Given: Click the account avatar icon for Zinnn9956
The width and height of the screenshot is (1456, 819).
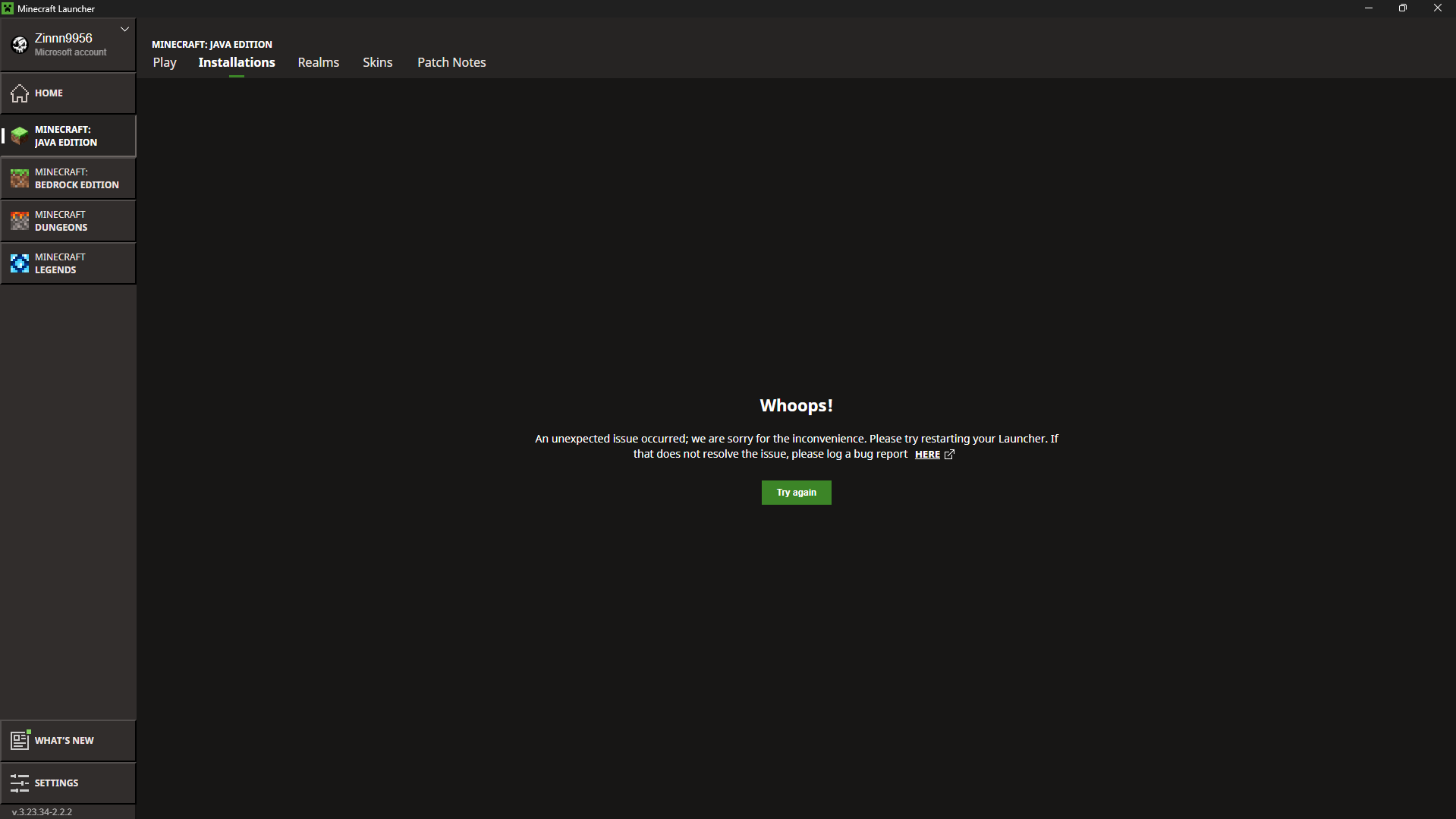Looking at the screenshot, I should click(20, 45).
